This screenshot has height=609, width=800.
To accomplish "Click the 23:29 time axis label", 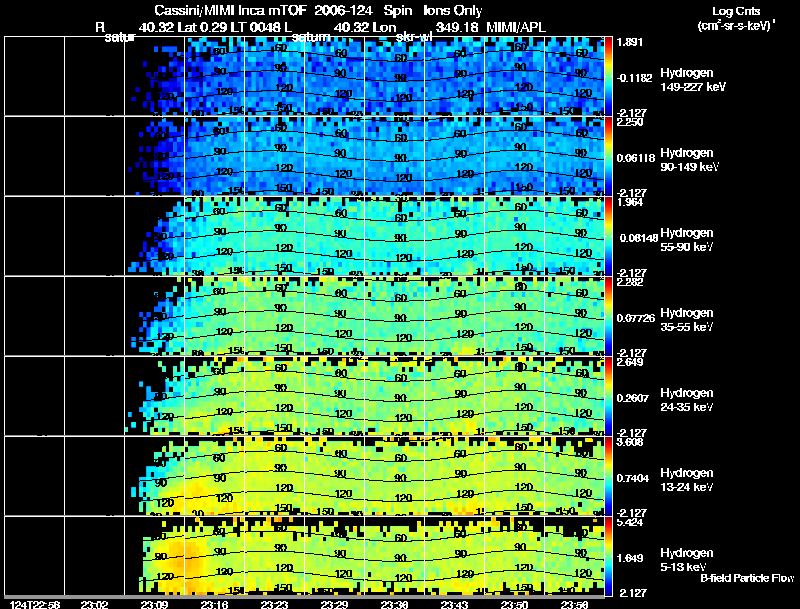I will click(334, 604).
